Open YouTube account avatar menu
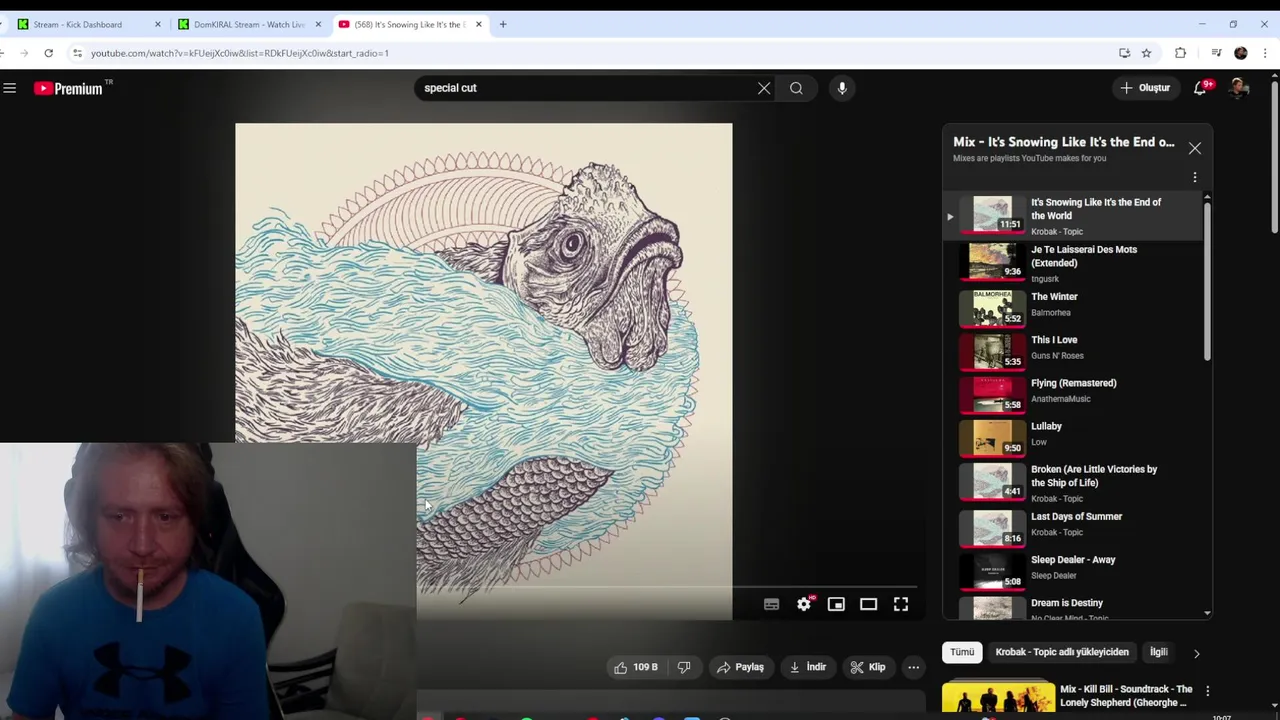Screen dimensions: 1280x720 click(1239, 88)
